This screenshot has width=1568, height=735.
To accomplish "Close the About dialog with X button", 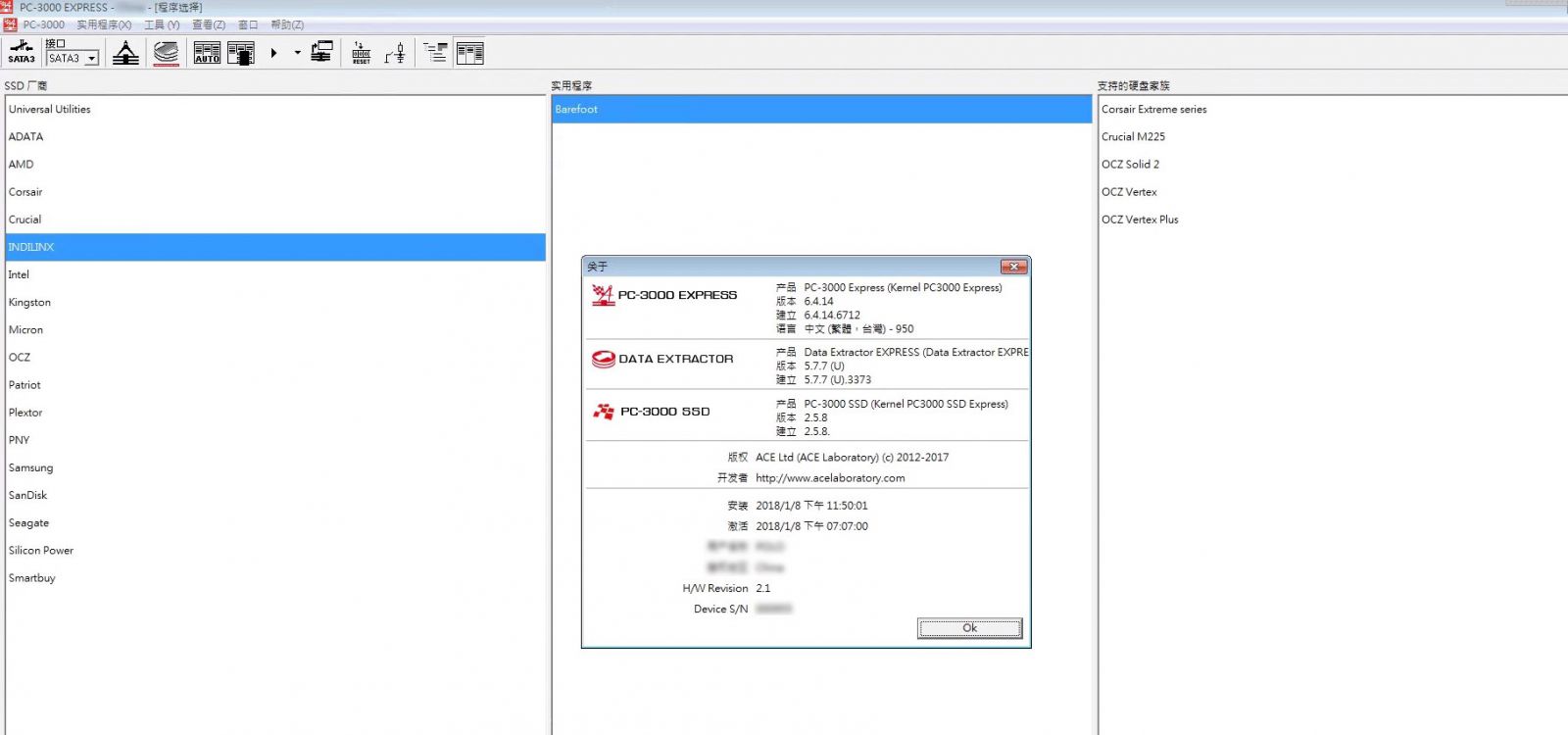I will tap(1013, 267).
